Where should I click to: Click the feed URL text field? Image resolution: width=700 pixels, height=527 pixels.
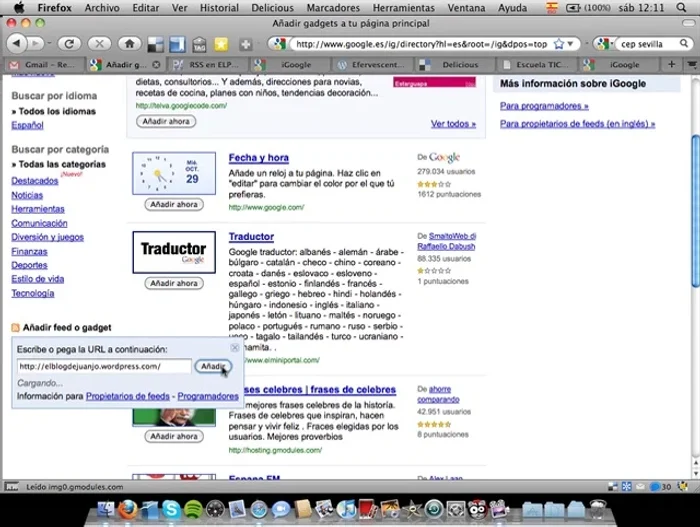(x=103, y=366)
